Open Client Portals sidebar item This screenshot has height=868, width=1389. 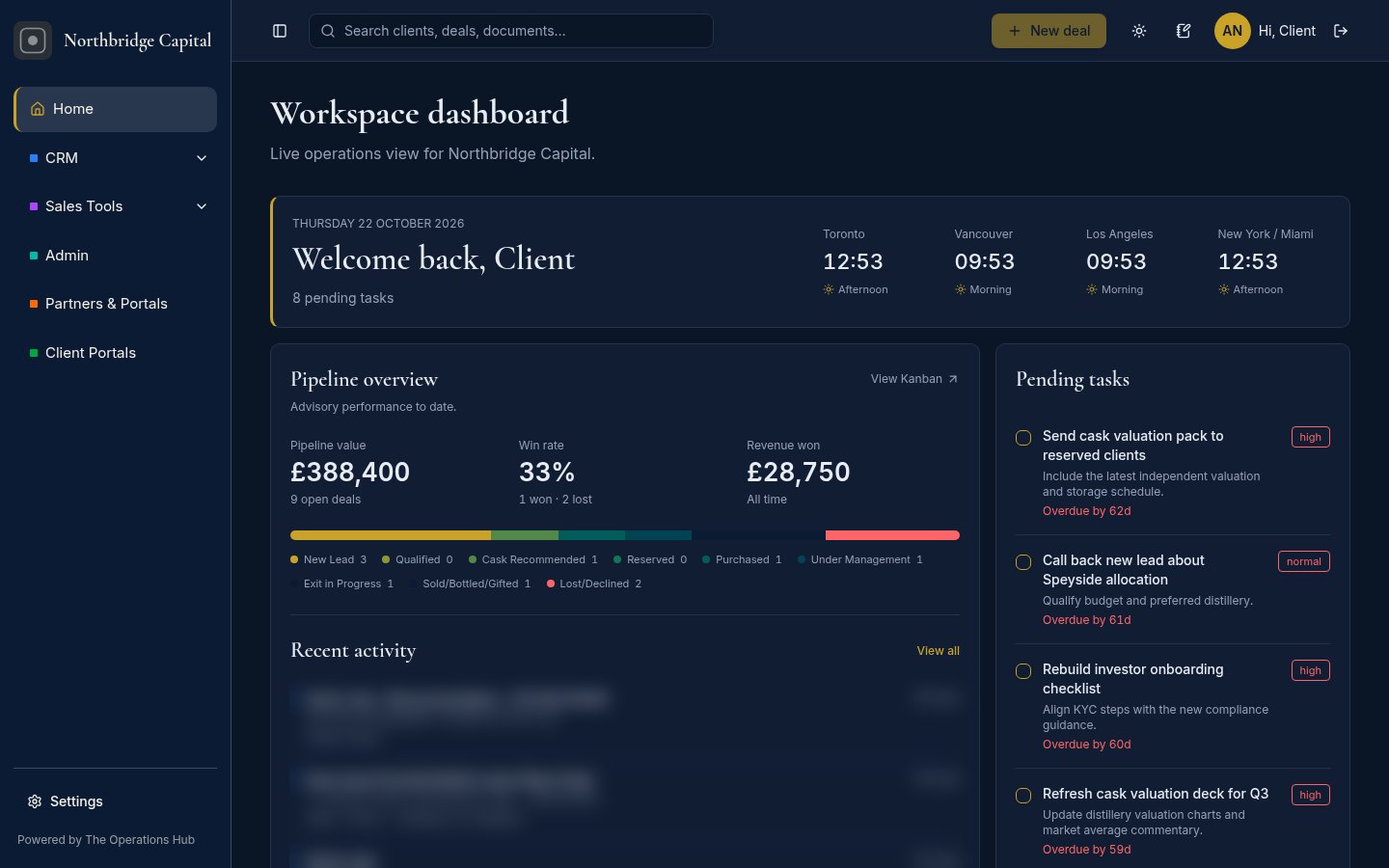(x=115, y=353)
